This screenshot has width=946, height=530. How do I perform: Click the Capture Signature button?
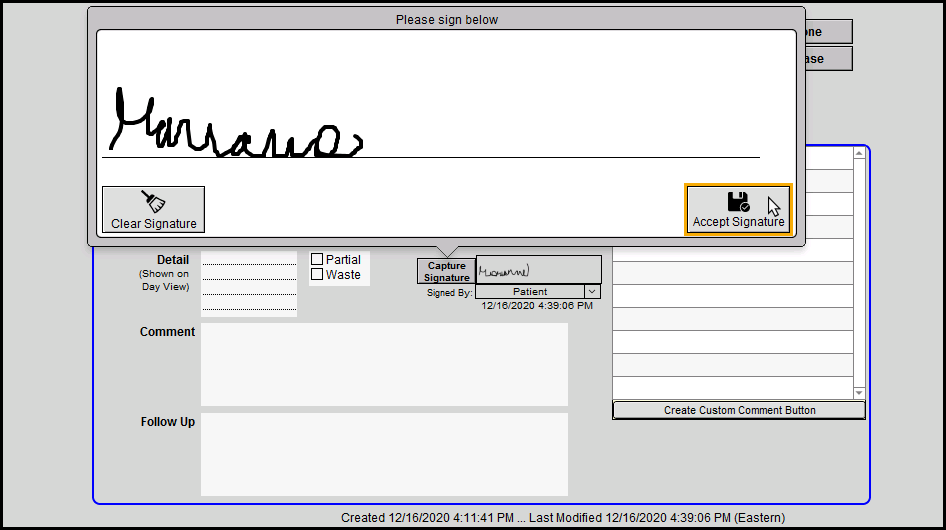click(446, 271)
